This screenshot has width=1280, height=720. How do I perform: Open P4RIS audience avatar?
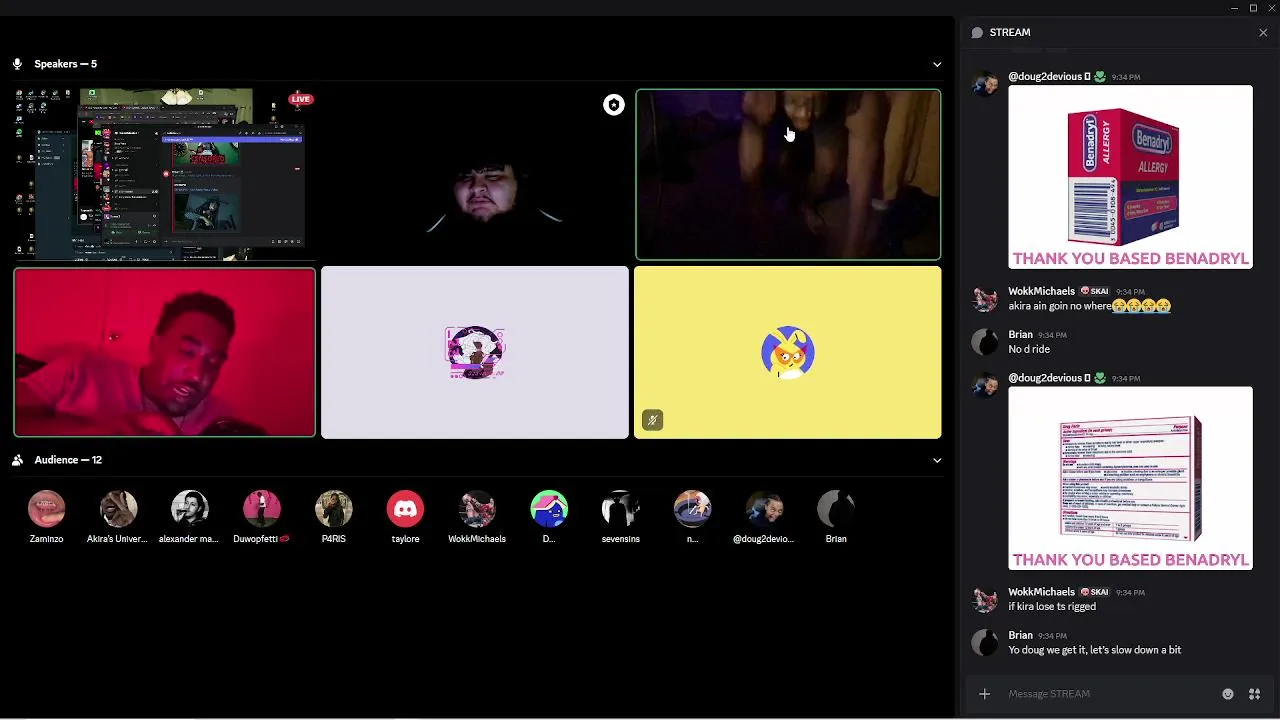pyautogui.click(x=334, y=509)
